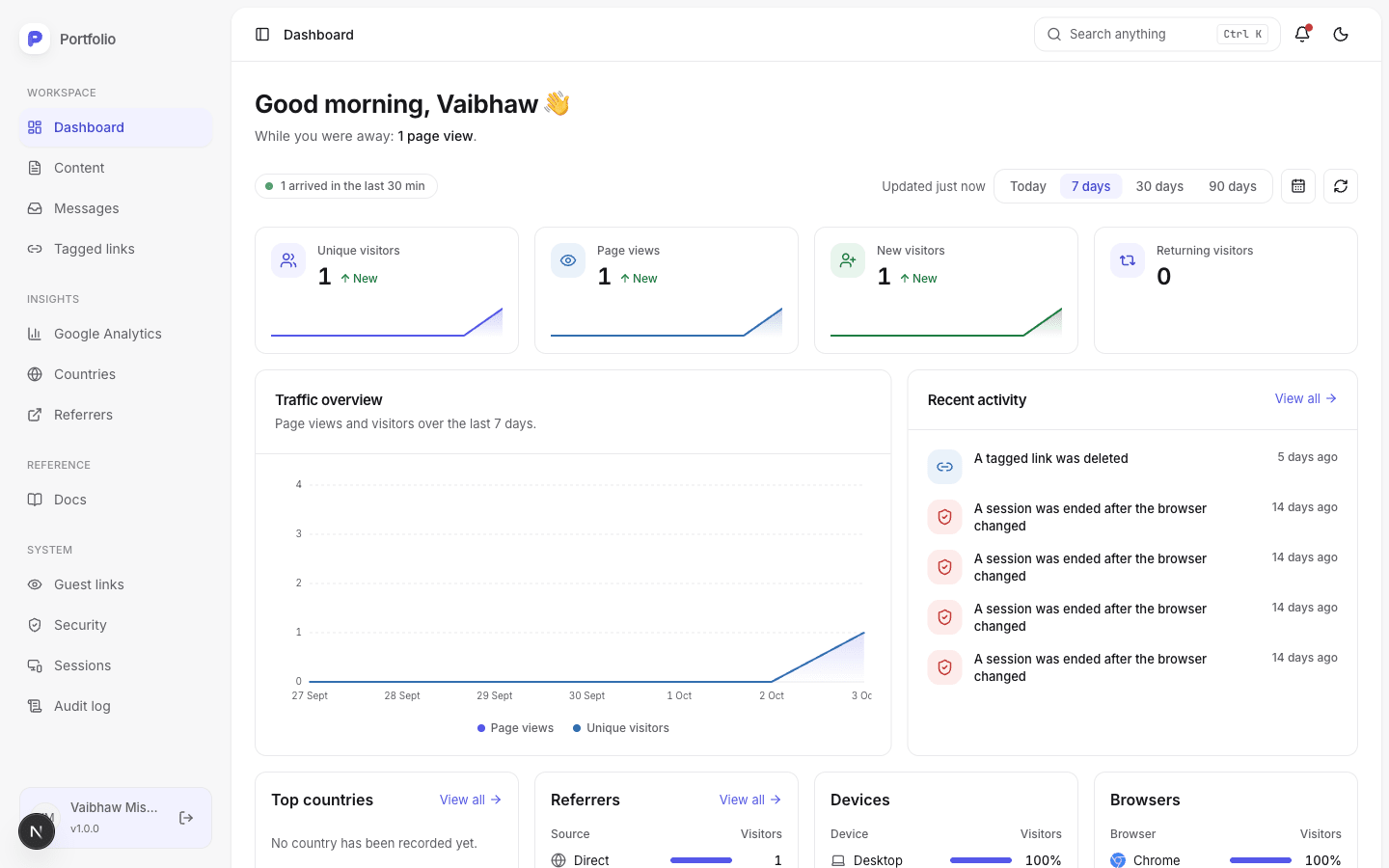Click the round N badge icon
The image size is (1389, 868).
pyautogui.click(x=37, y=831)
